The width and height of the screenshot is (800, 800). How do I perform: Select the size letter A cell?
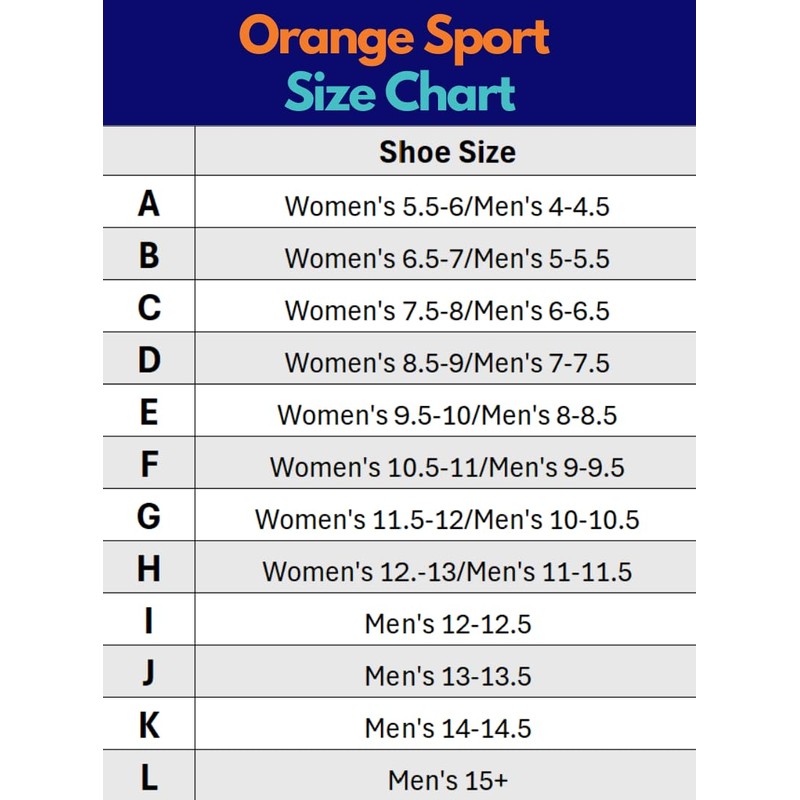click(x=149, y=204)
